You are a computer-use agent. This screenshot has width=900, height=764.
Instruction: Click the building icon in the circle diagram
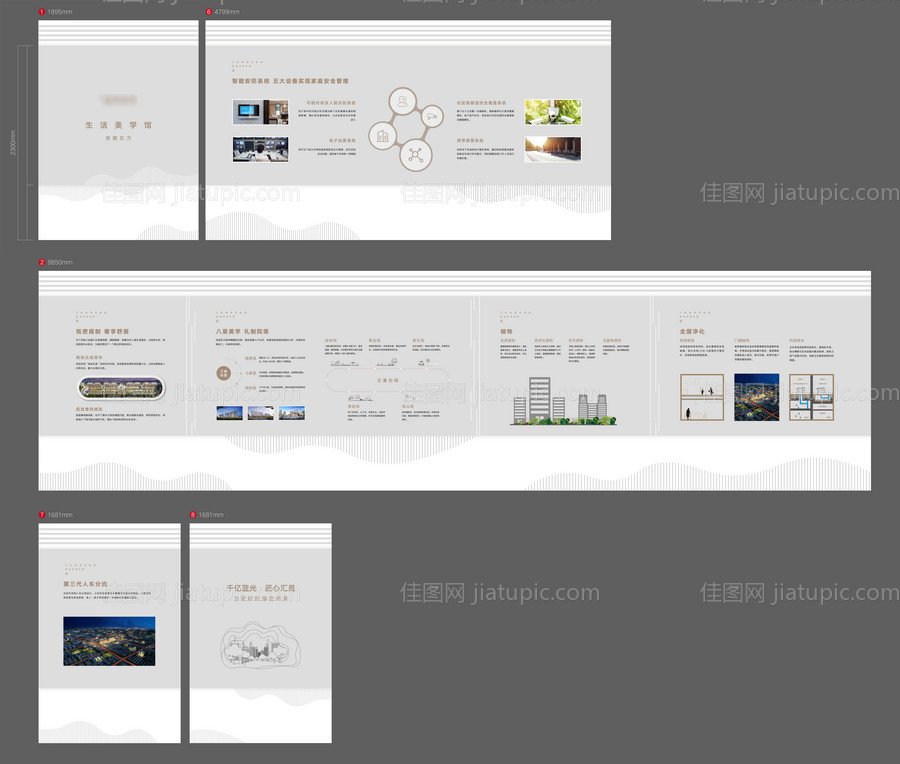pyautogui.click(x=383, y=135)
